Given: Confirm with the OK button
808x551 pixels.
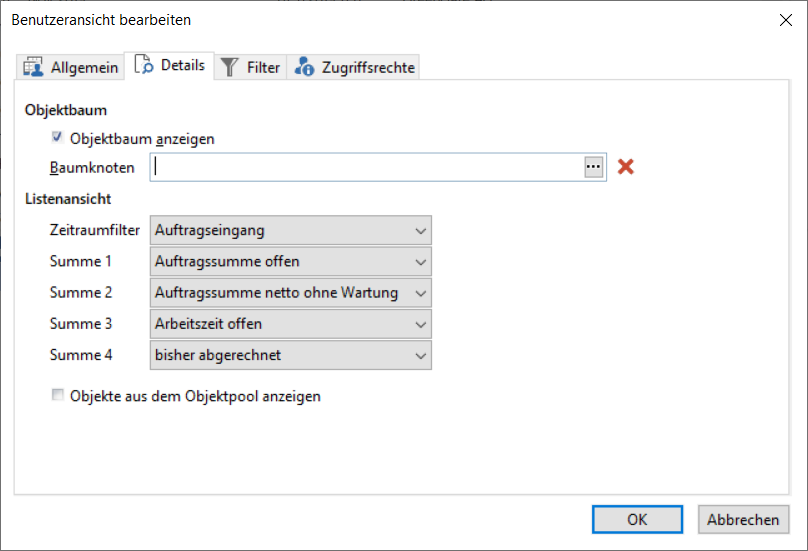Looking at the screenshot, I should pos(637,520).
